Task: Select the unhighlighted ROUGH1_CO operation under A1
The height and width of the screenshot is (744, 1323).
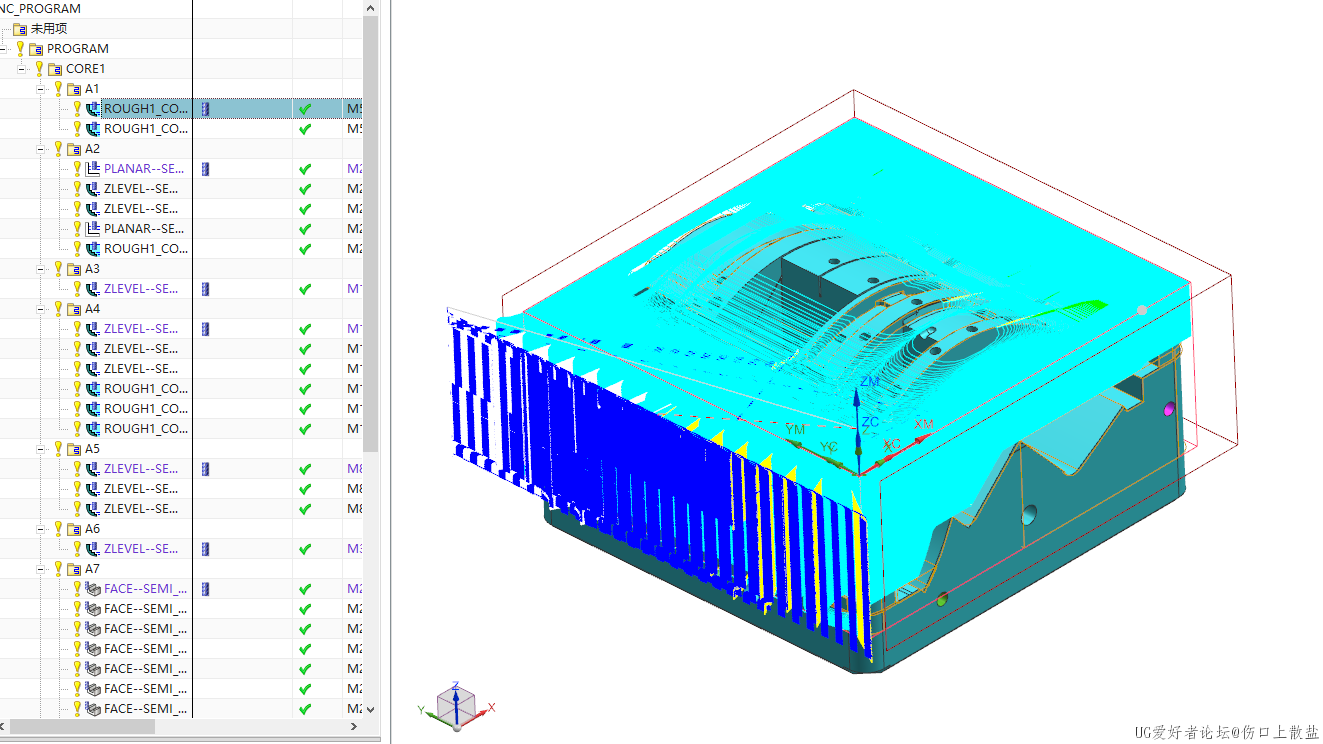Action: (146, 129)
